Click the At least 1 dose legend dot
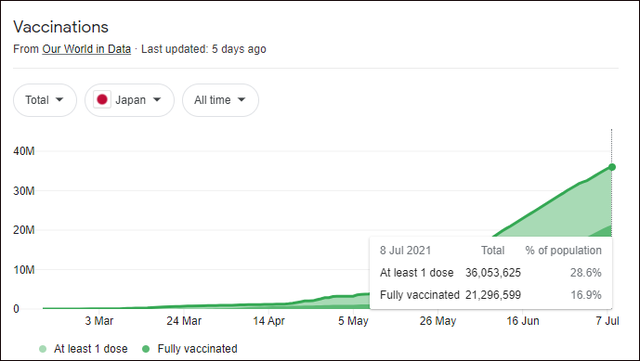This screenshot has height=361, width=640. point(43,349)
